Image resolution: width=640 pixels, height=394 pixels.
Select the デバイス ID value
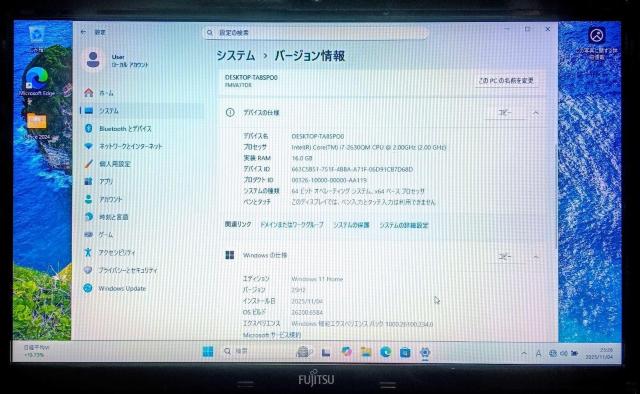coord(352,169)
